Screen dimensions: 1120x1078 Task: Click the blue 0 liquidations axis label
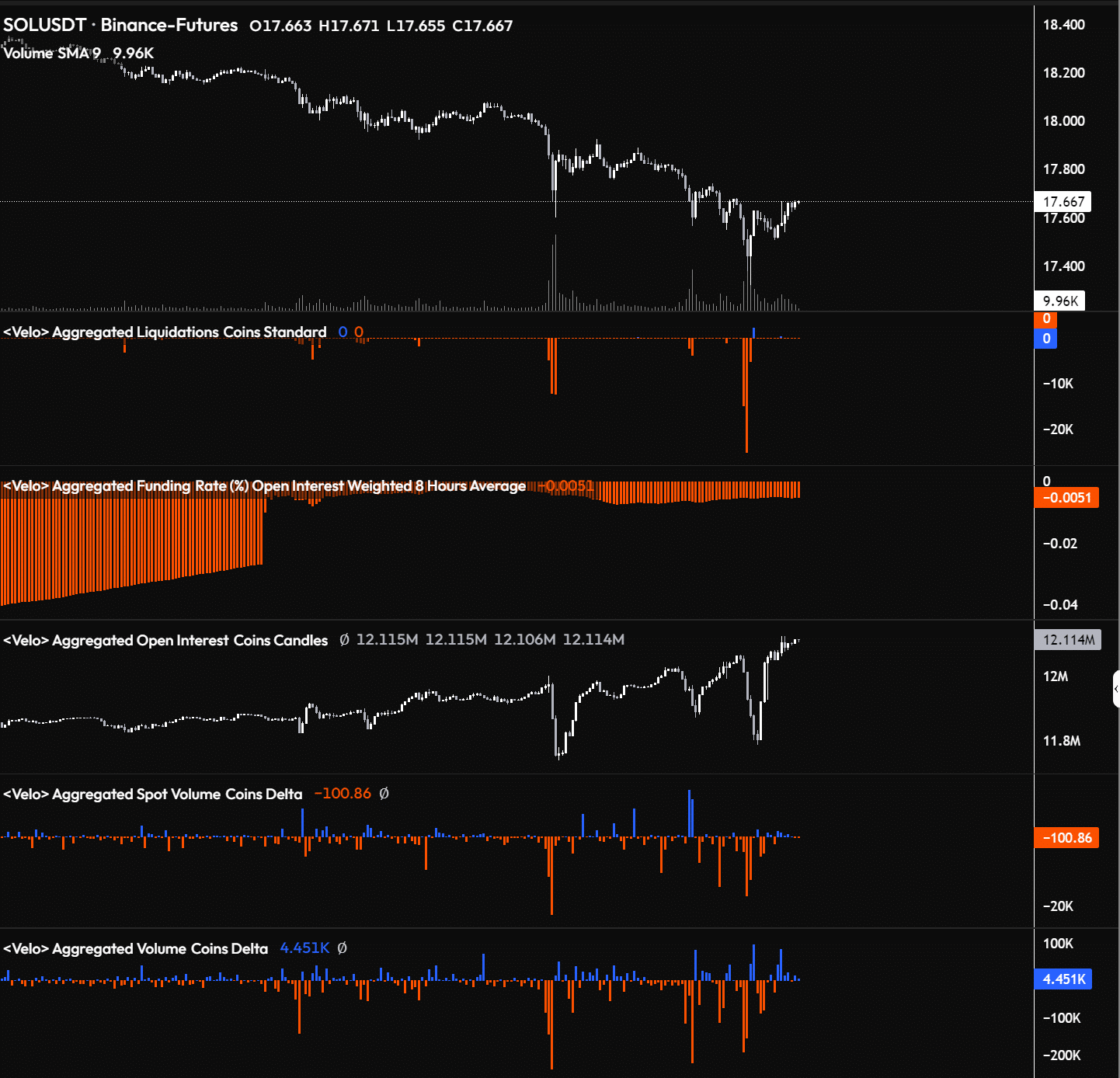(1045, 339)
